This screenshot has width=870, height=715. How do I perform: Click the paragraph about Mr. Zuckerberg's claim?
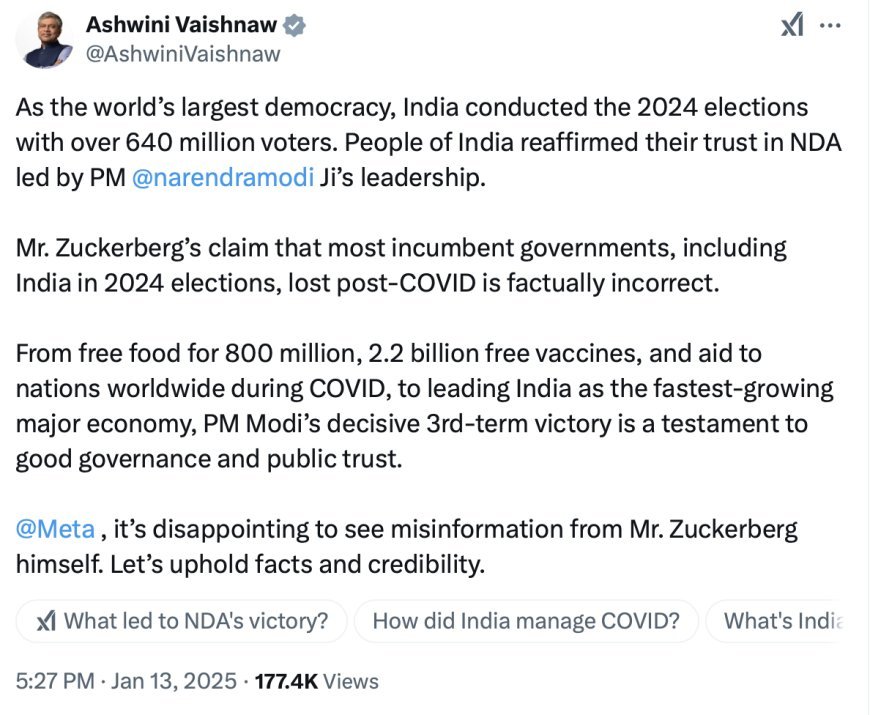[x=401, y=265]
